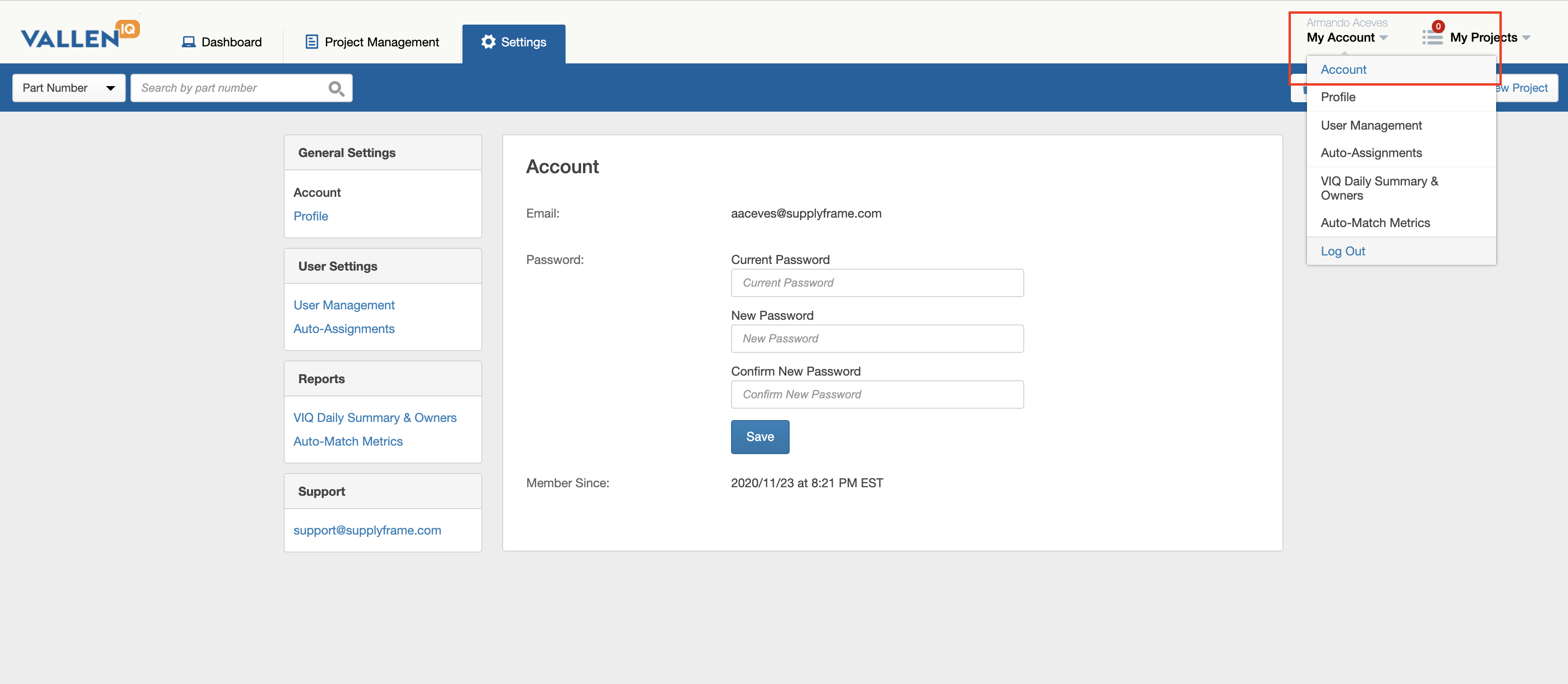This screenshot has width=1568, height=684.
Task: Select Auto-Match Metrics in the account dropdown
Action: (x=1375, y=222)
